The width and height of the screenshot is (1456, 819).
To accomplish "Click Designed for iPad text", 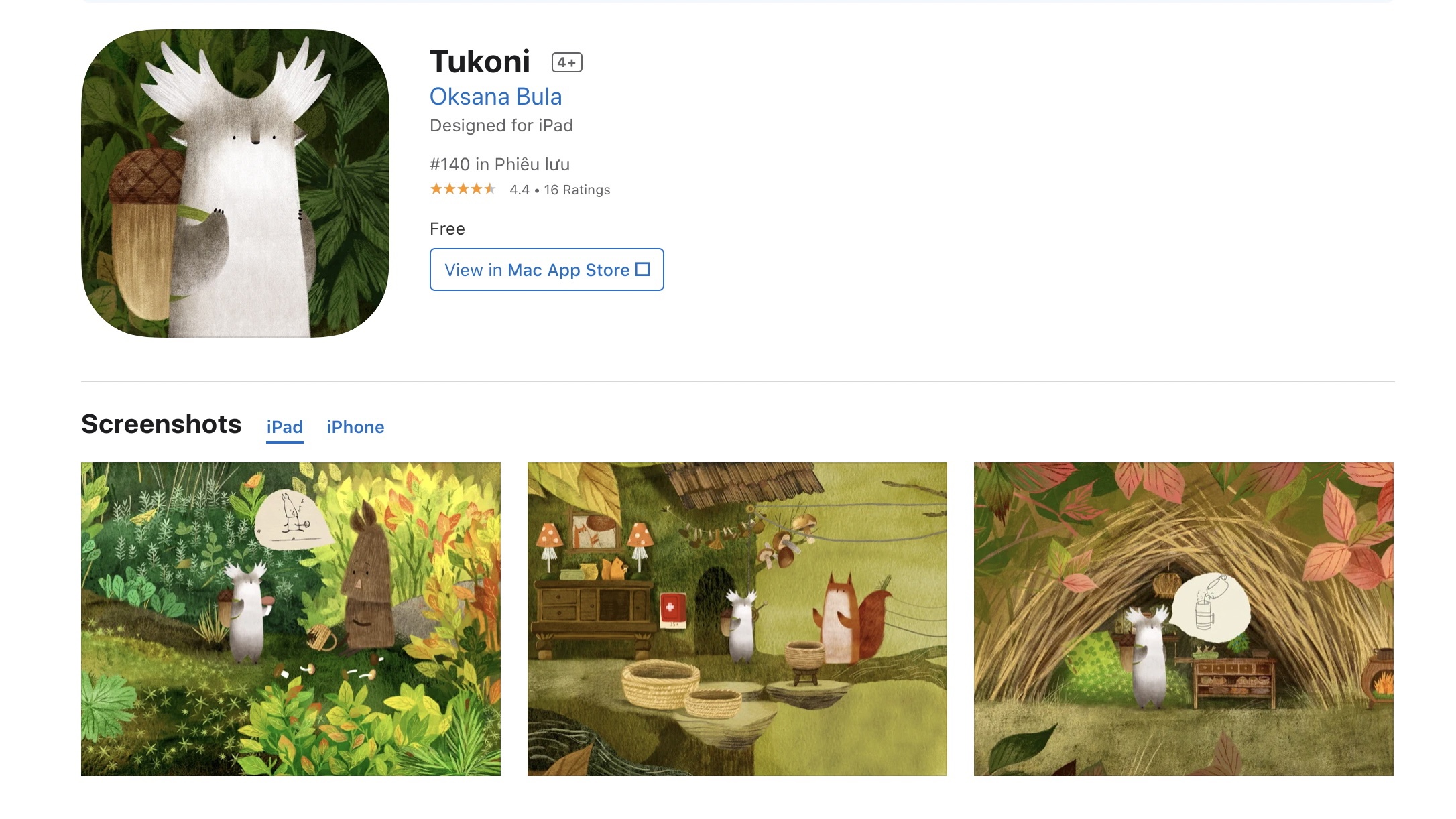I will coord(501,125).
